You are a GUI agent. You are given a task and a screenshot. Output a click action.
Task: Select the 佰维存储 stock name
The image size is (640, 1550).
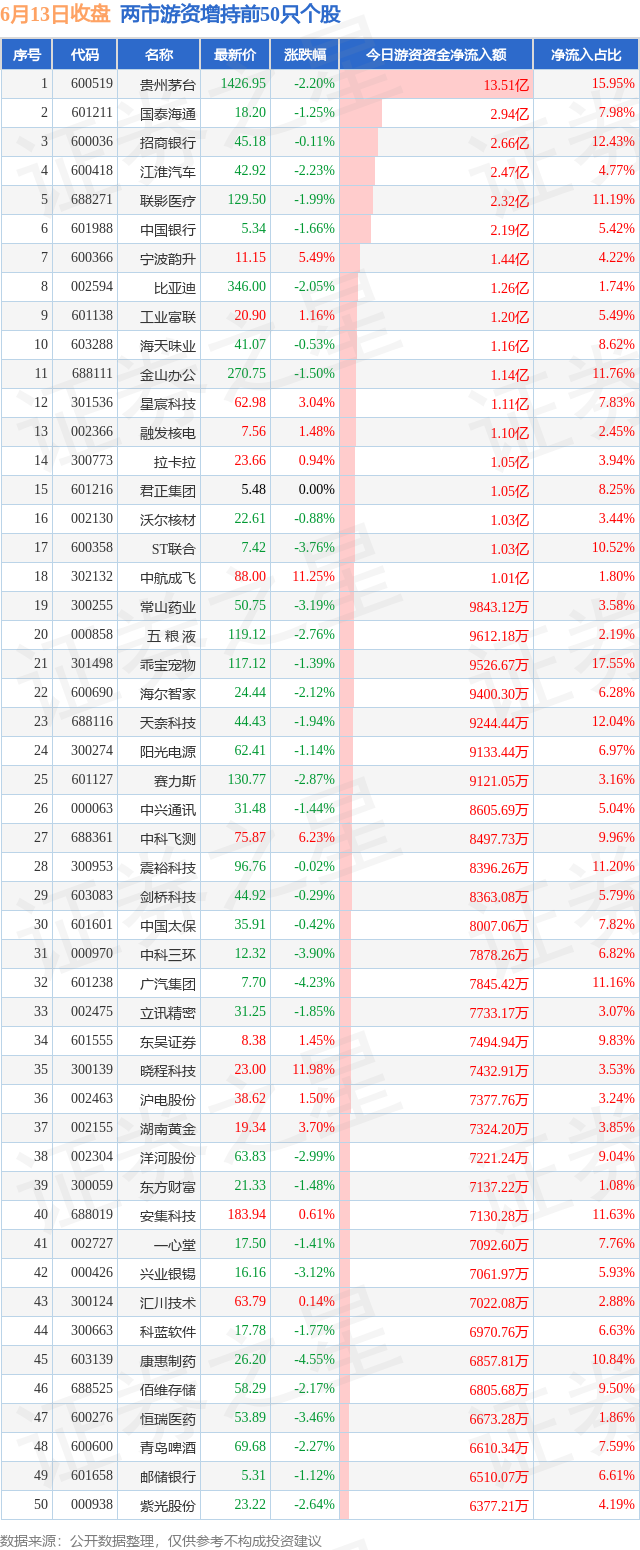pos(168,1389)
